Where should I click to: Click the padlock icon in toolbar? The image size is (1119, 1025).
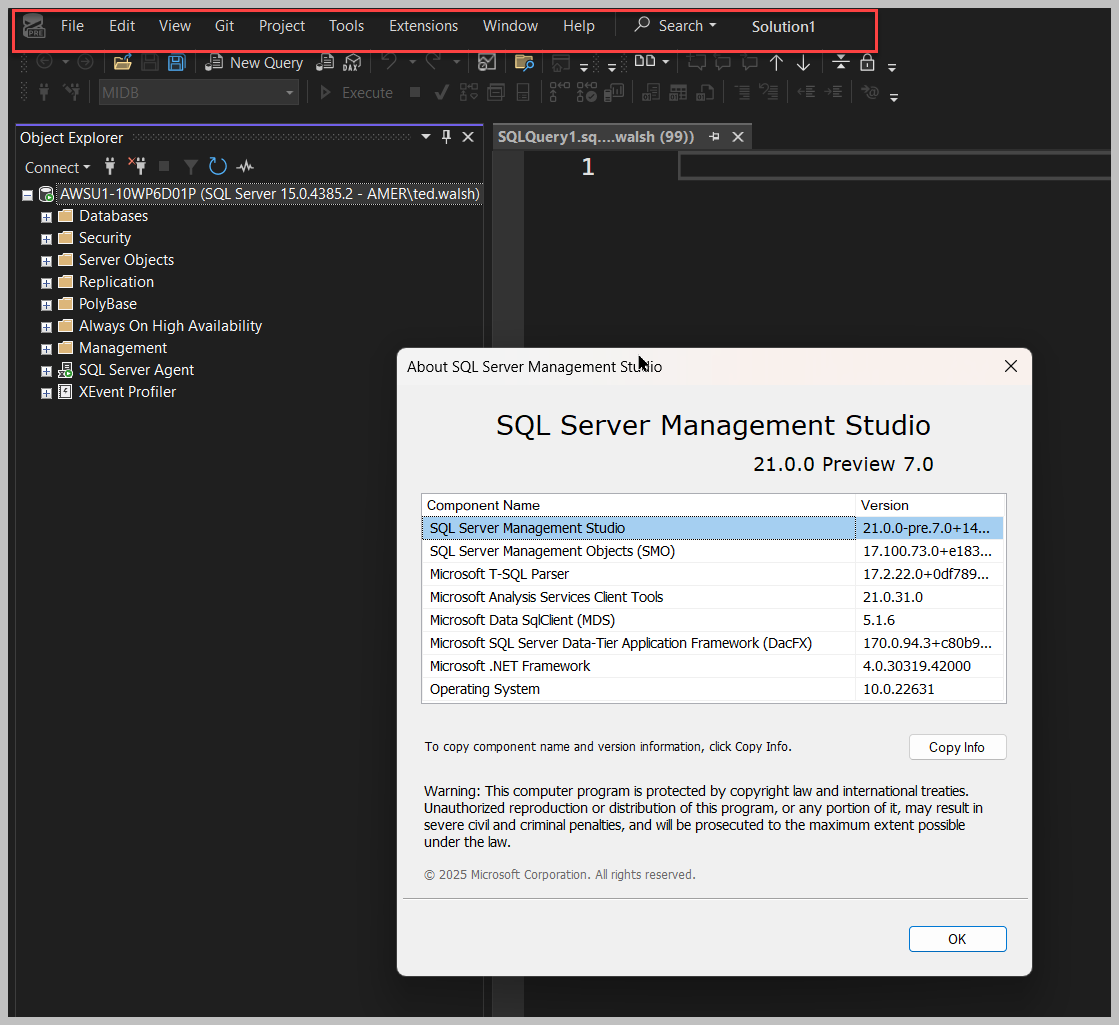click(867, 62)
